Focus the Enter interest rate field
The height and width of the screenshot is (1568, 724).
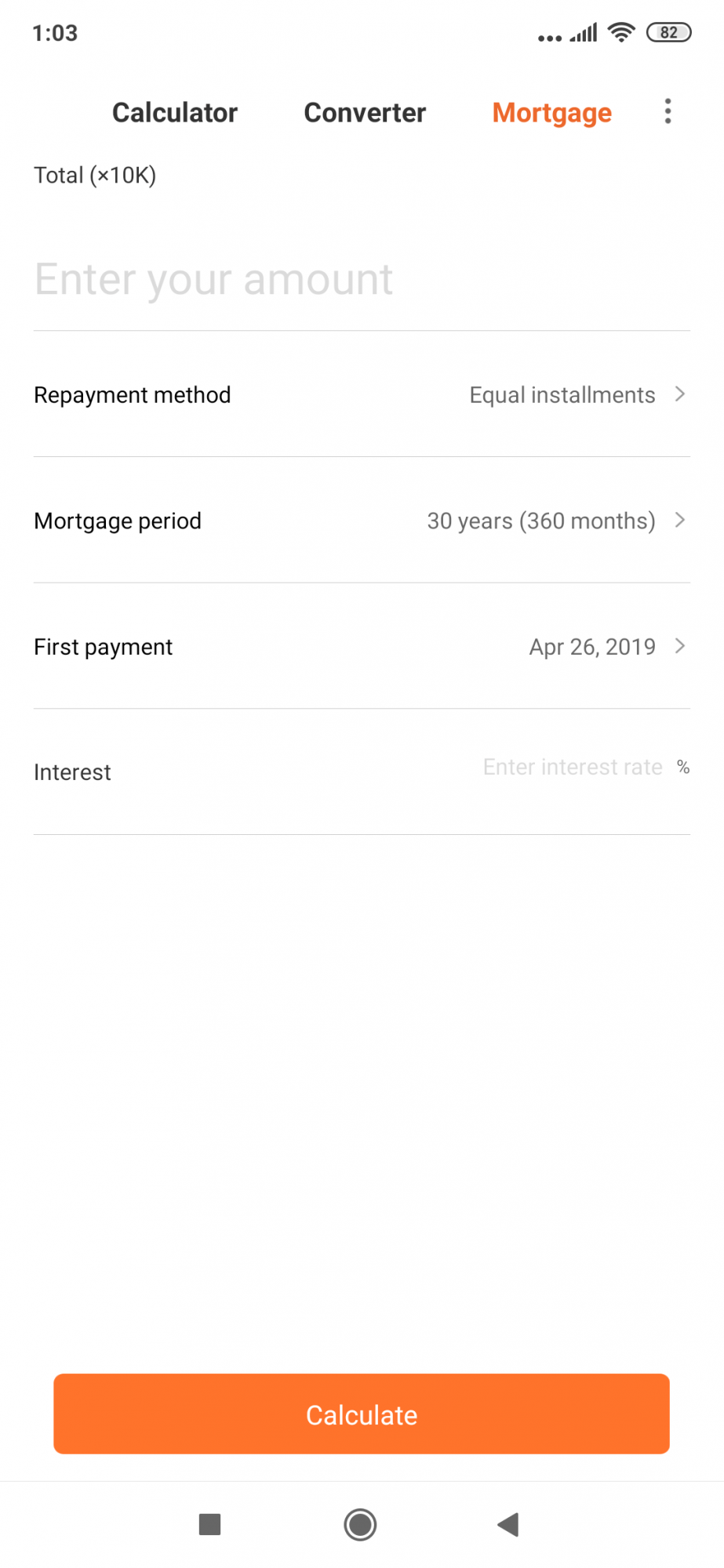[573, 767]
